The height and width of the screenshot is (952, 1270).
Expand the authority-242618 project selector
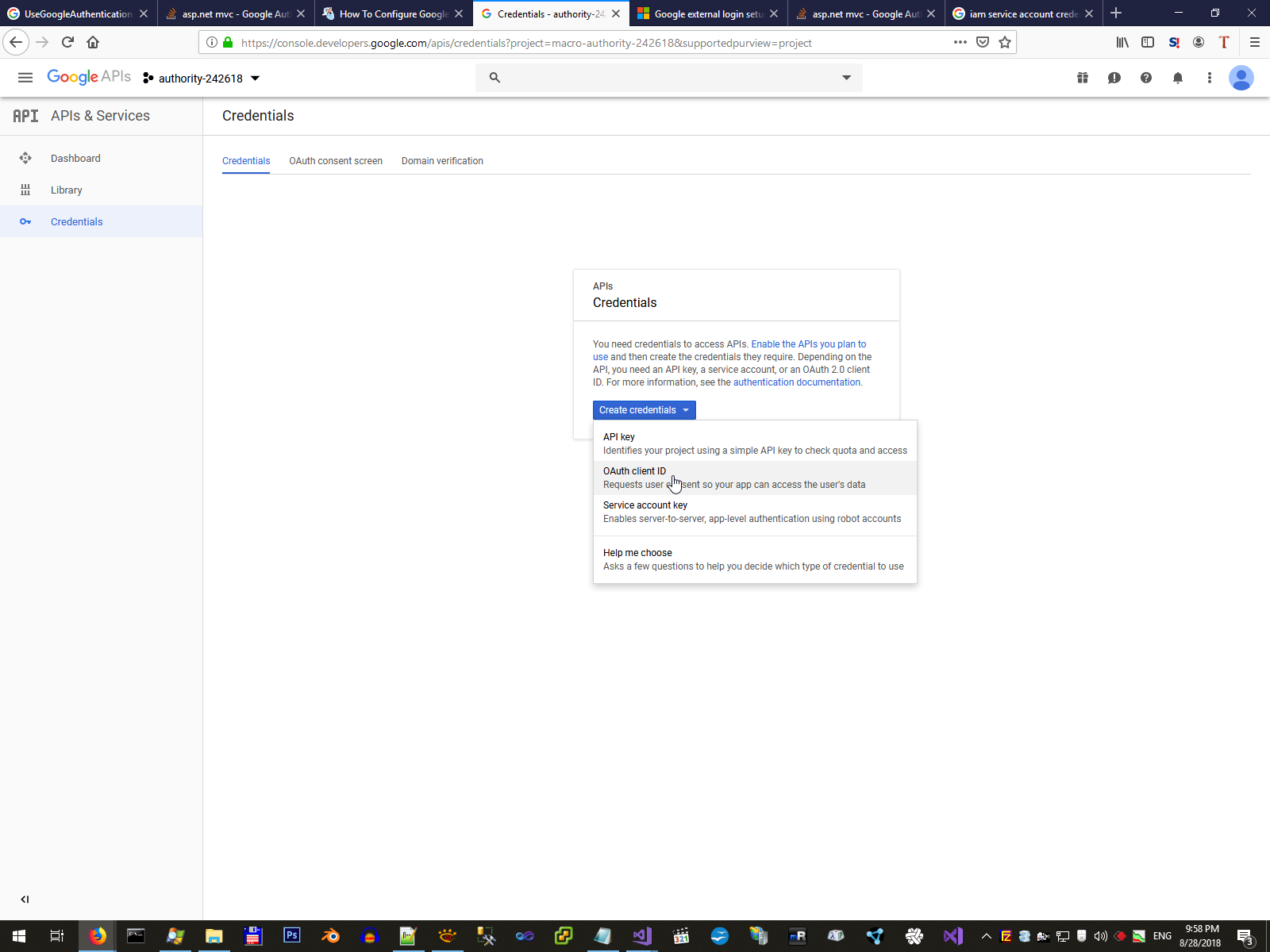tap(202, 78)
